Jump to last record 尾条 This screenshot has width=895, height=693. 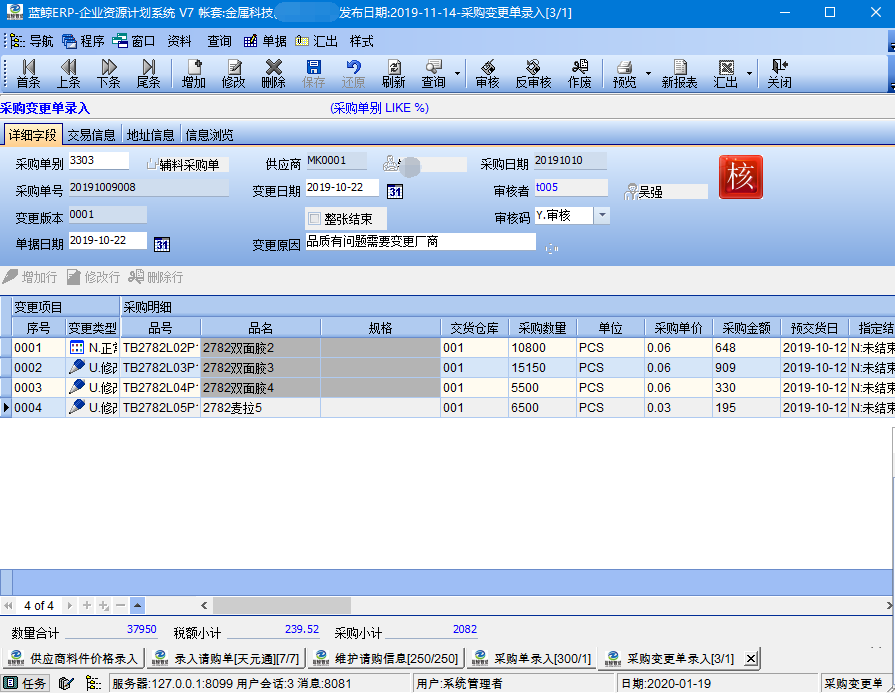[148, 74]
